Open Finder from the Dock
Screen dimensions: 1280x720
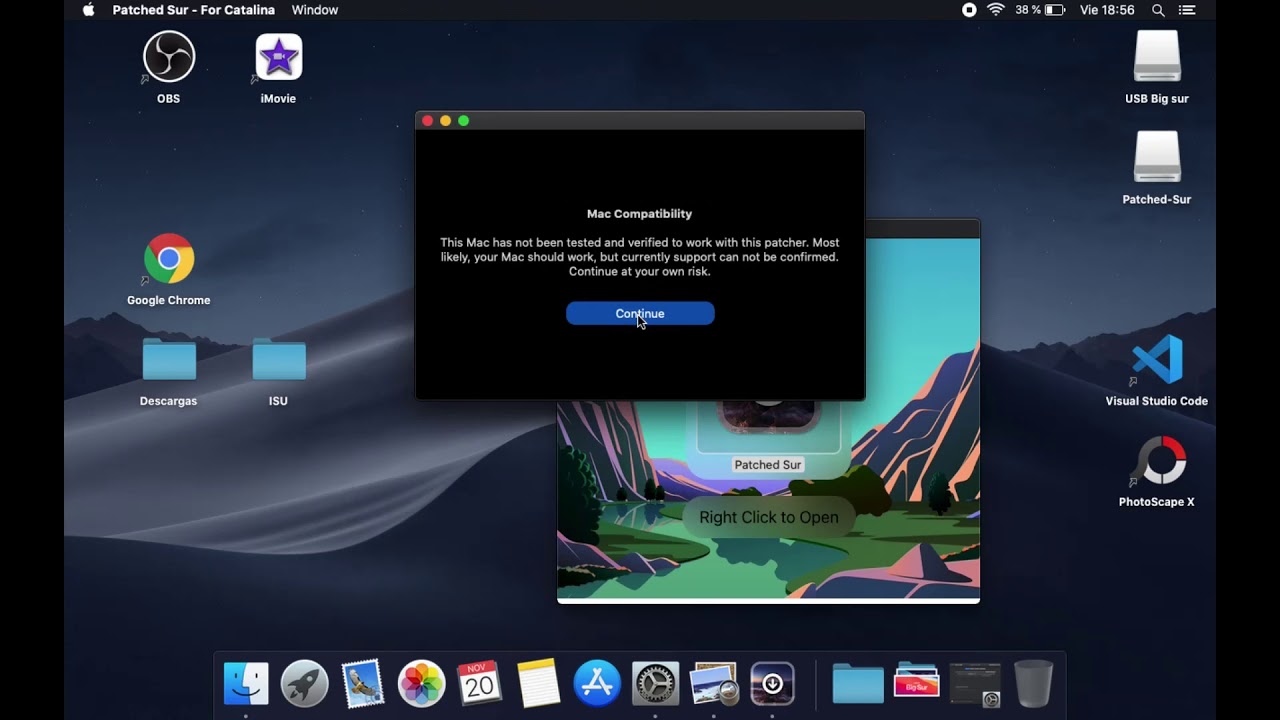pos(246,684)
